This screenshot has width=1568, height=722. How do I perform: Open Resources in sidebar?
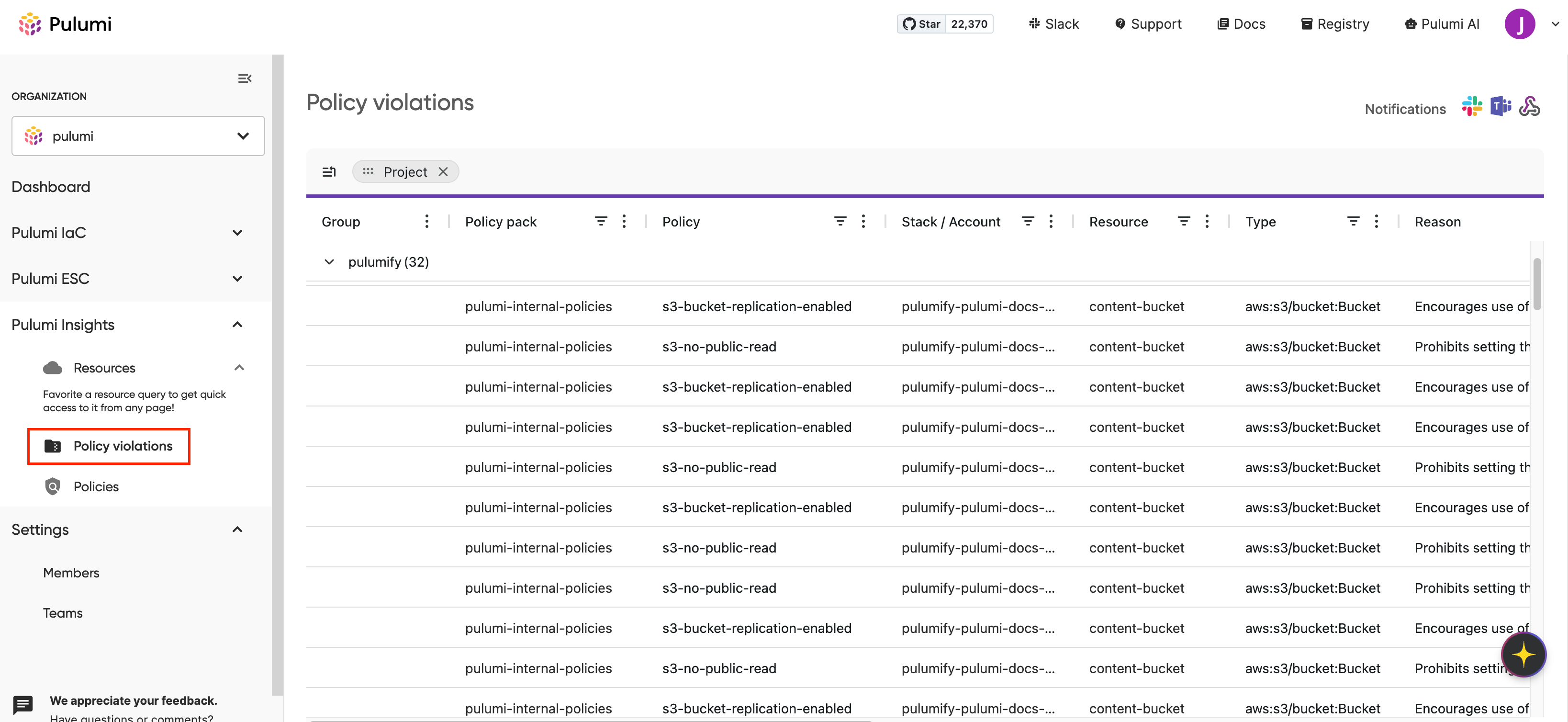coord(104,368)
